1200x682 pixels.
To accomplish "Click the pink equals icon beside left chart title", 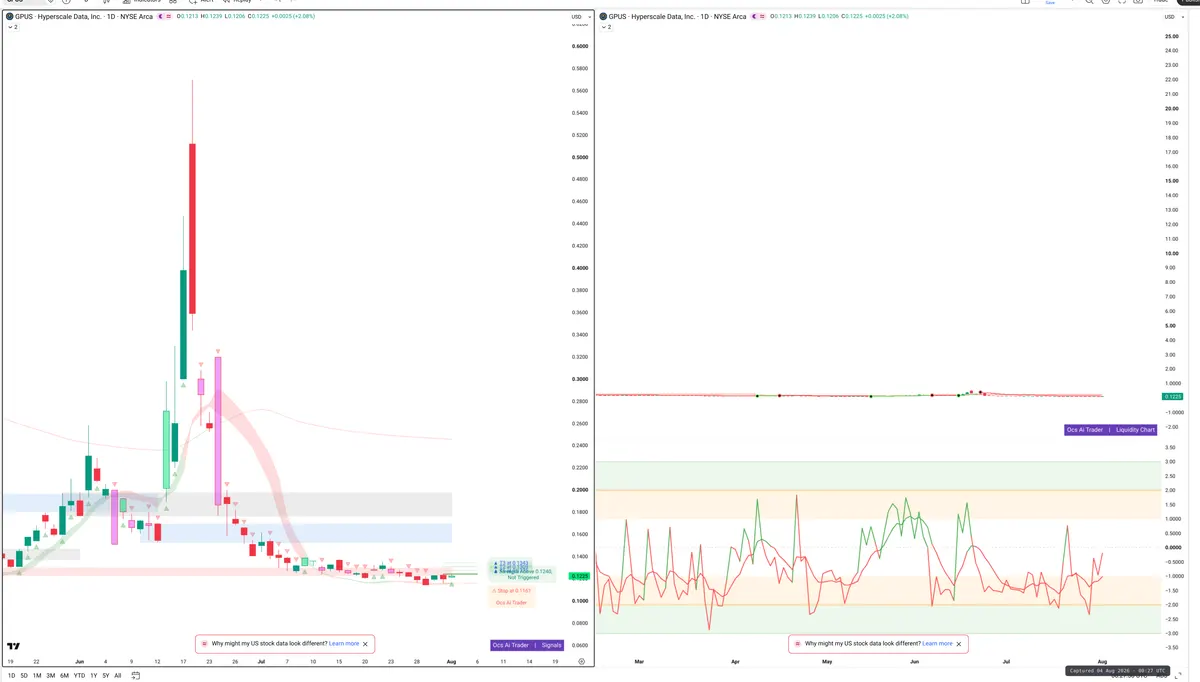I will (169, 16).
